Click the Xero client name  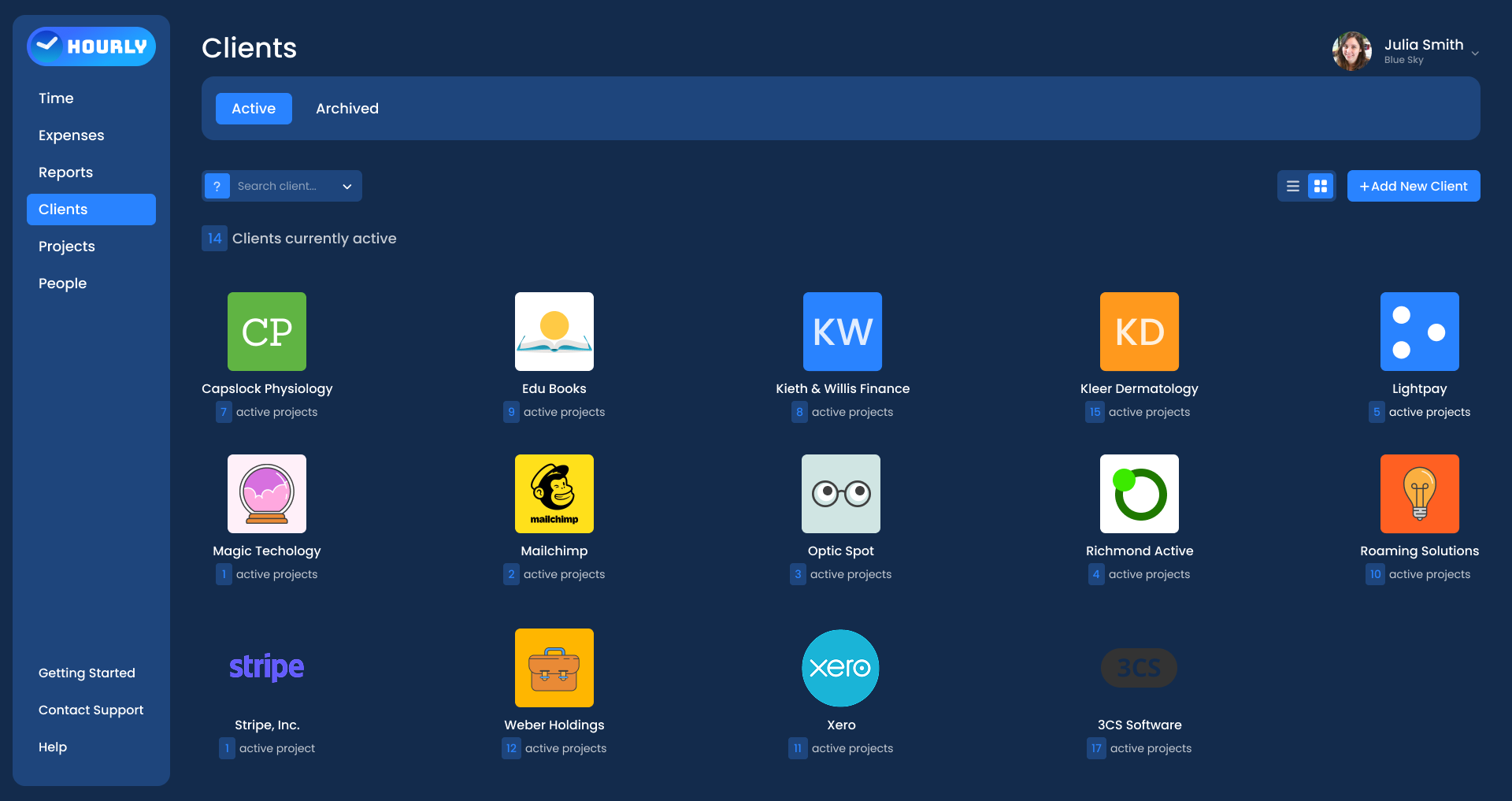[841, 725]
